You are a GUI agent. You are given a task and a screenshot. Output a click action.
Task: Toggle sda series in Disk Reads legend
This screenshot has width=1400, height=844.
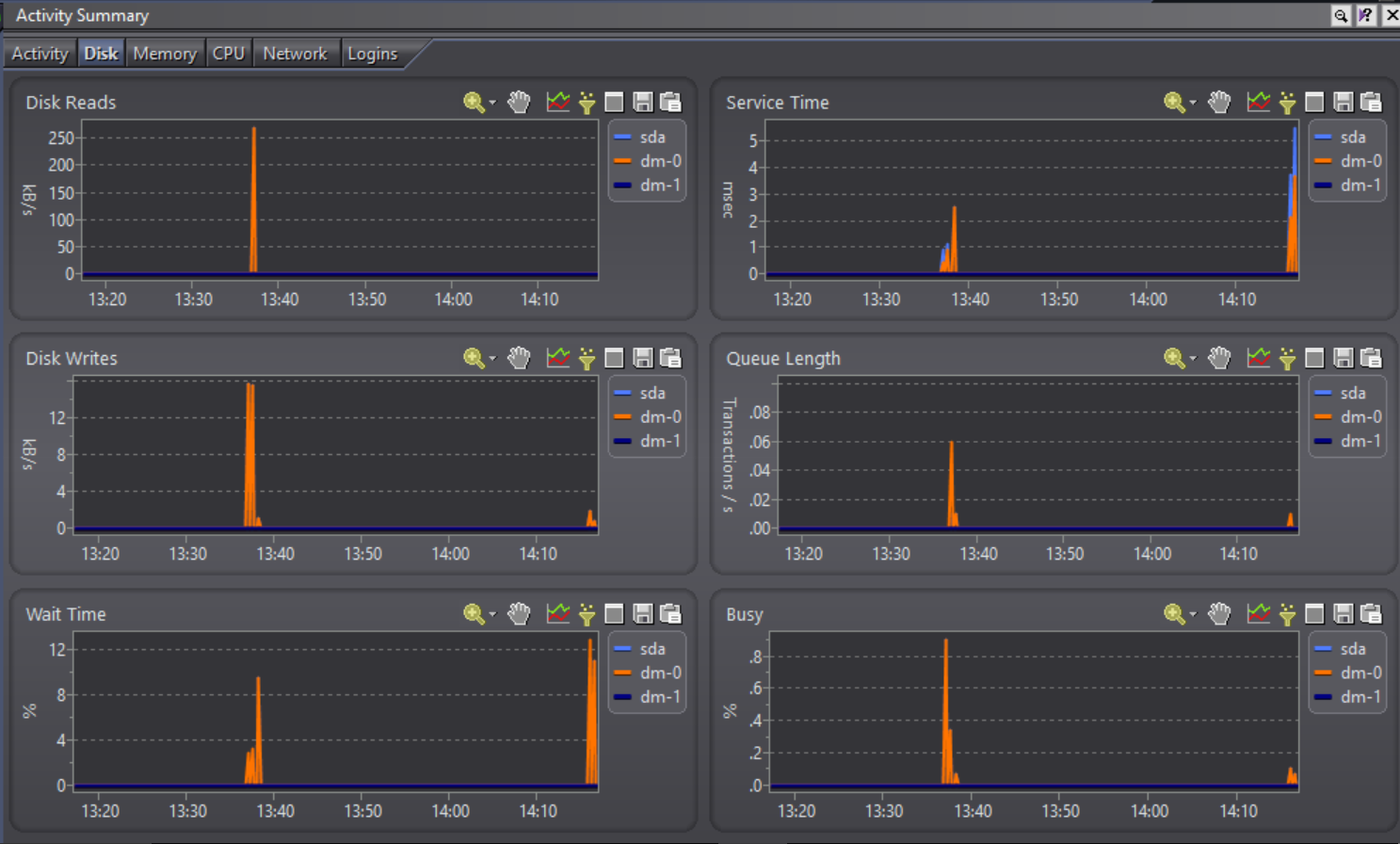[x=652, y=137]
